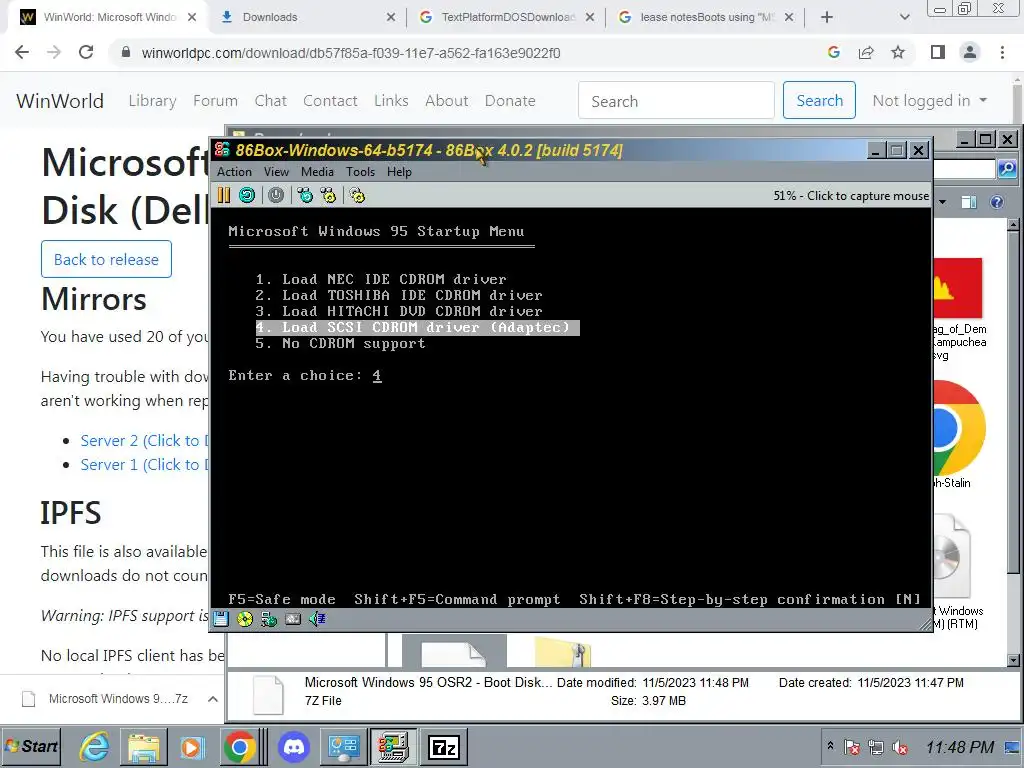This screenshot has height=768, width=1024.
Task: Show hidden system tray icons
Action: [830, 746]
